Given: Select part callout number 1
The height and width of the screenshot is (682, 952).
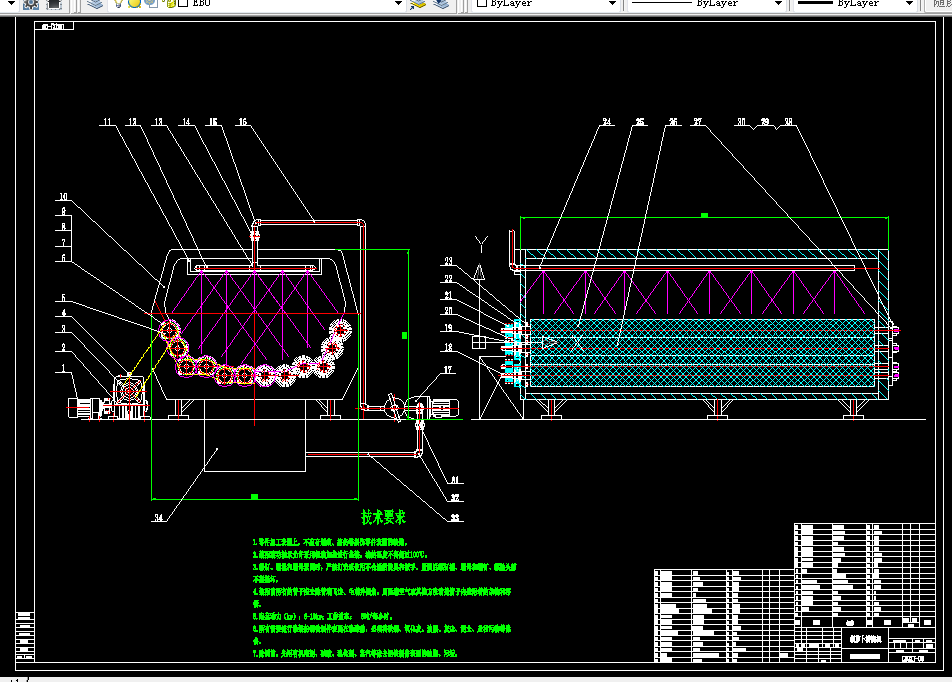Looking at the screenshot, I should point(63,369).
